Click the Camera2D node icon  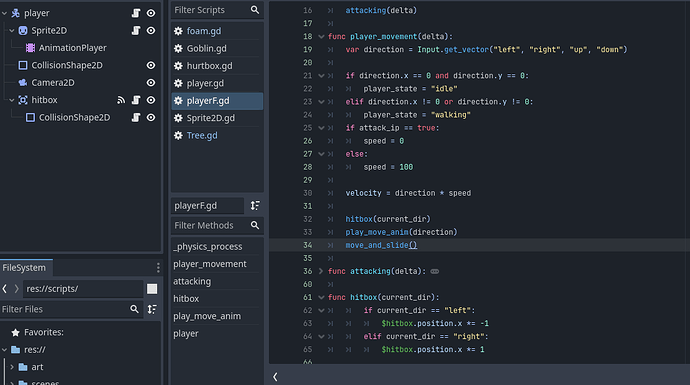tap(23, 82)
